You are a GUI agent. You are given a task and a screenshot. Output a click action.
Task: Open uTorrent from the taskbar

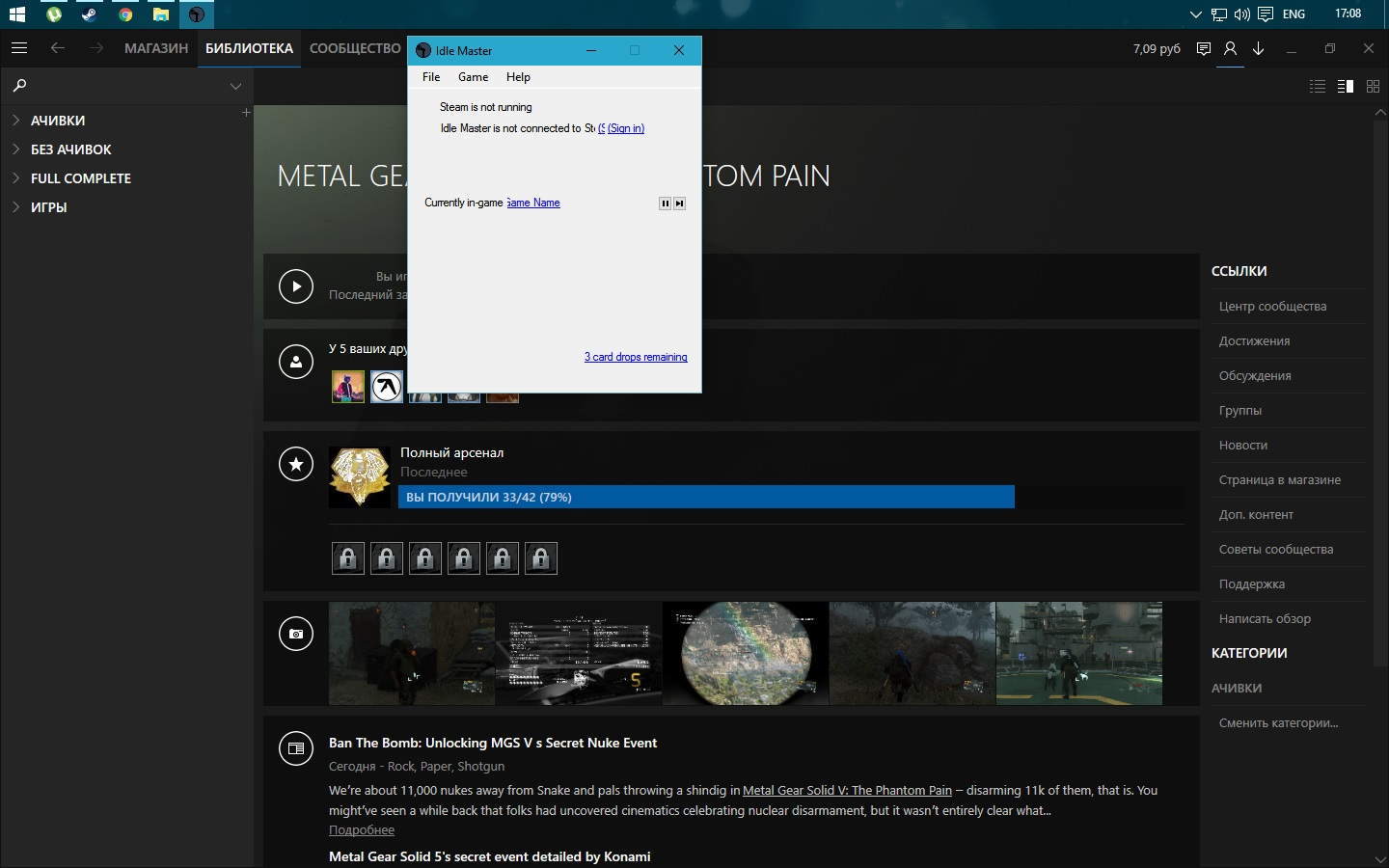tap(54, 14)
